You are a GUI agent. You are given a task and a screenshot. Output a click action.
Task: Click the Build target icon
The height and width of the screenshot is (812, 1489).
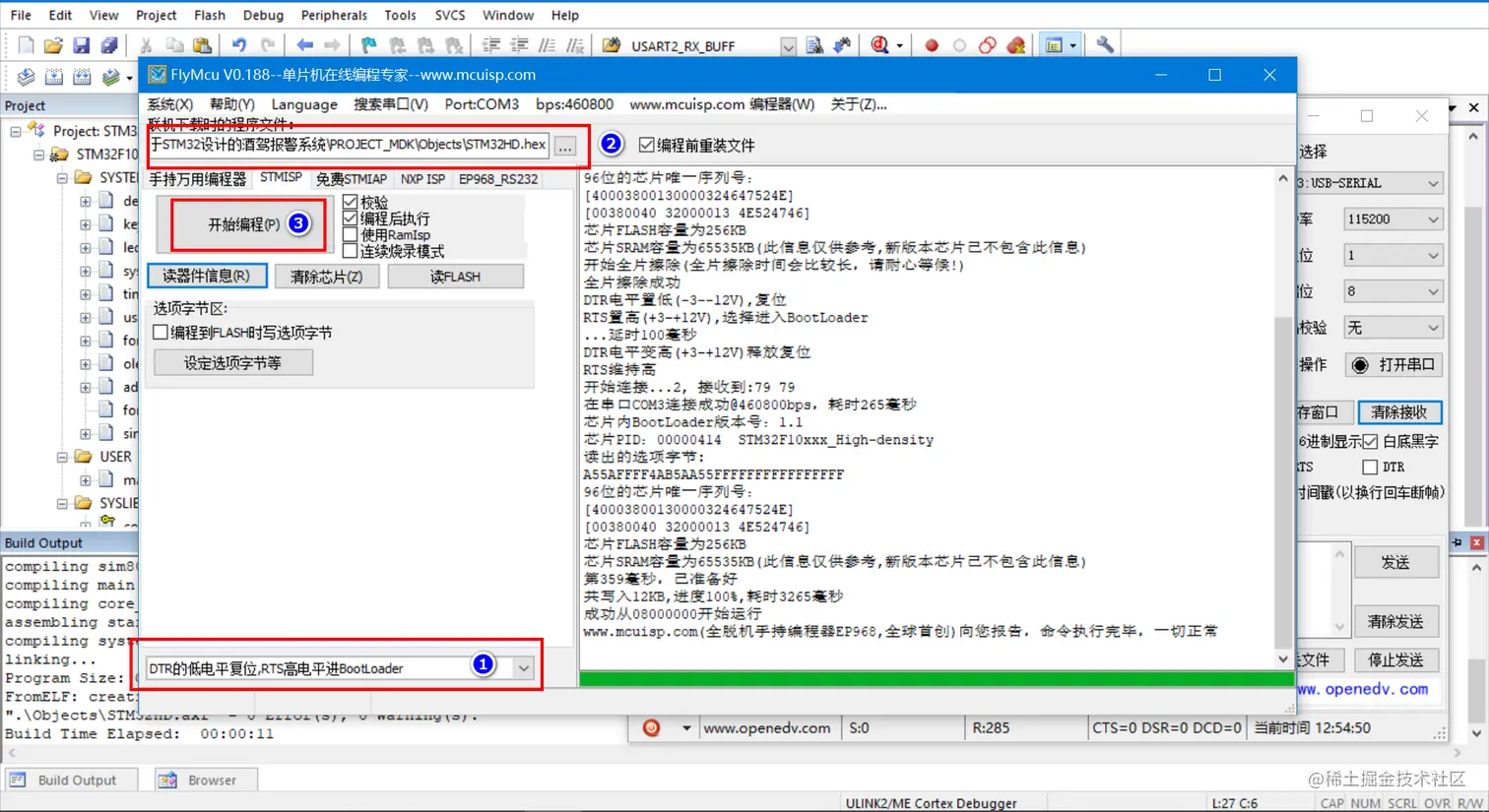(x=54, y=77)
